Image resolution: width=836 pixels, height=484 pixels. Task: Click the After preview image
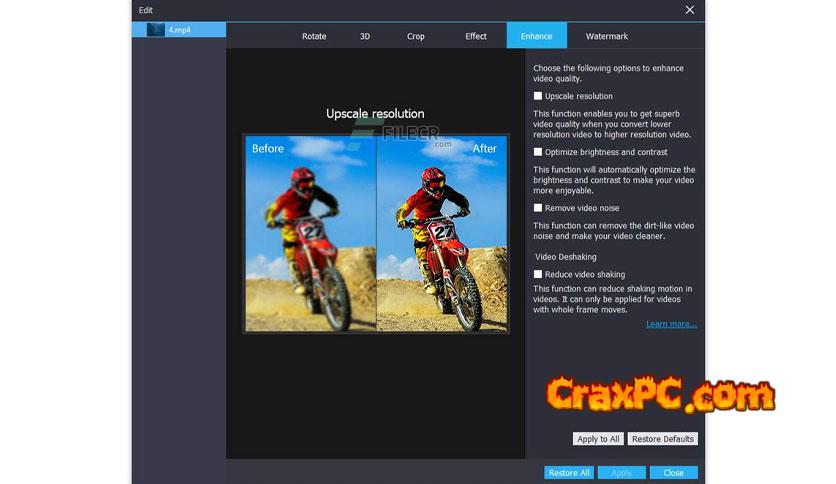[x=441, y=234]
